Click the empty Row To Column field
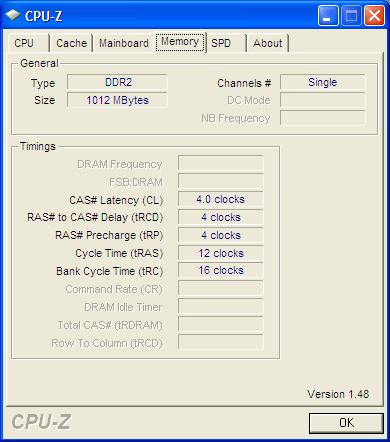 (x=221, y=342)
